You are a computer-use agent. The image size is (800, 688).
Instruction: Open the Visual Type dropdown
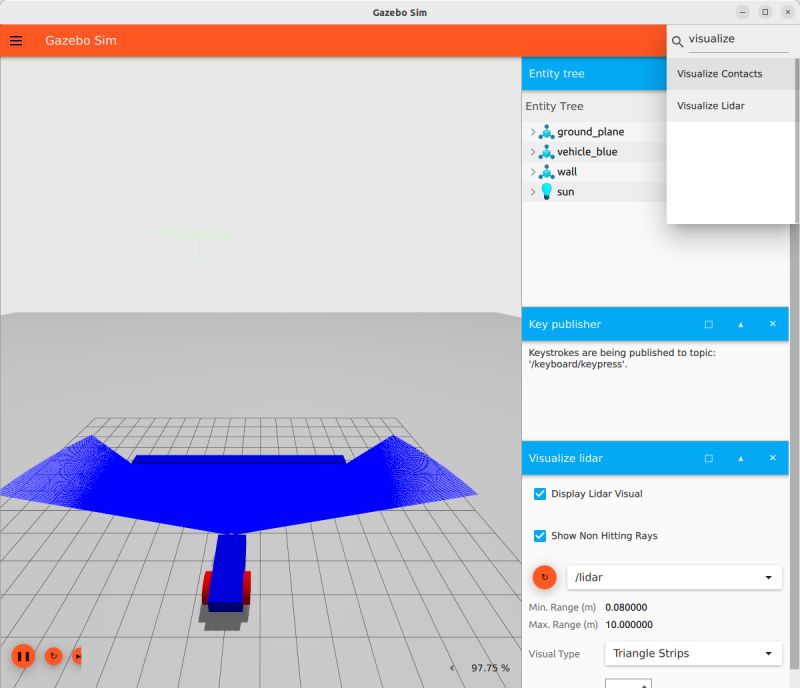click(692, 653)
